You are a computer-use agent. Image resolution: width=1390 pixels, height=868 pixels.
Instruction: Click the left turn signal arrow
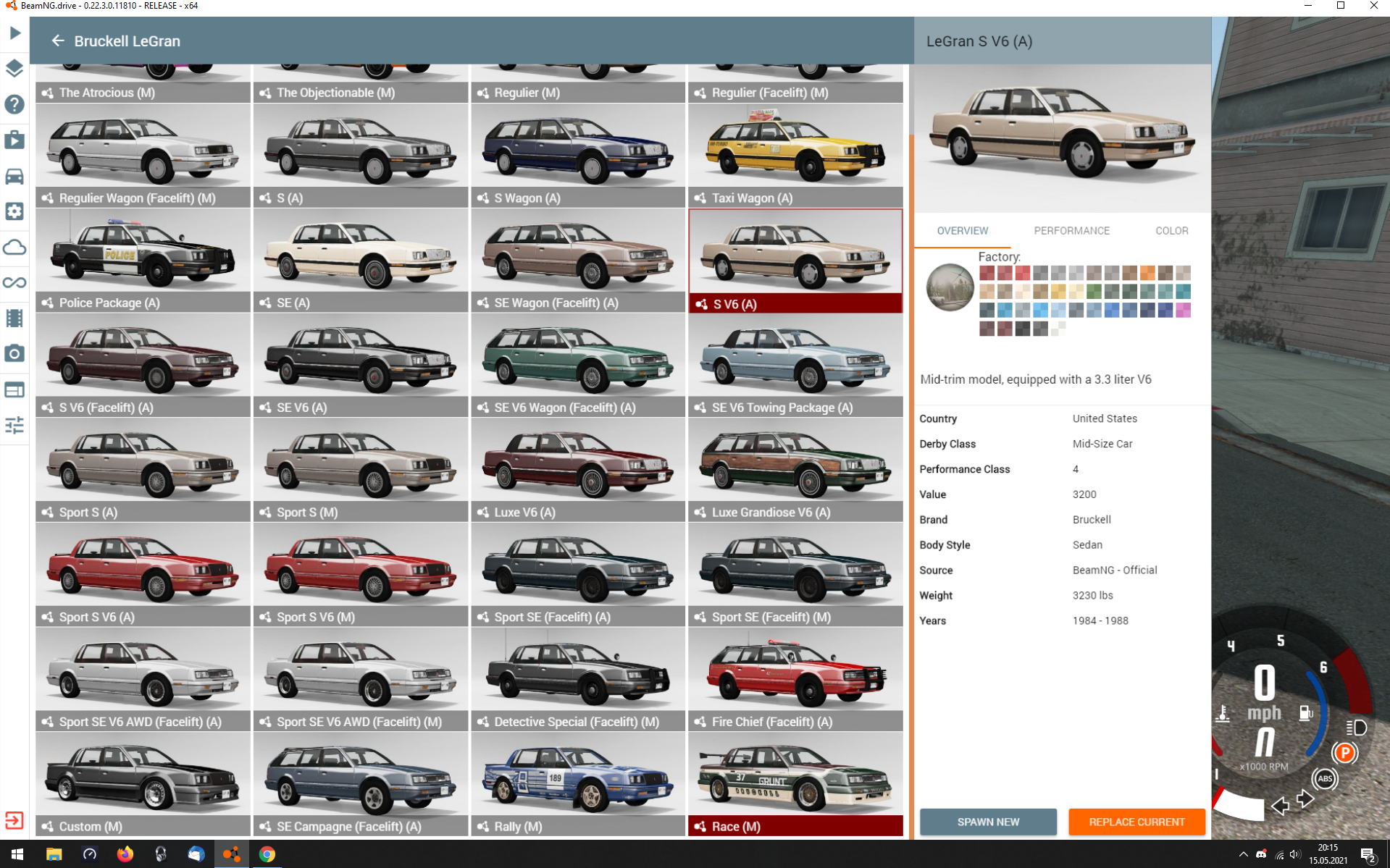click(1280, 806)
